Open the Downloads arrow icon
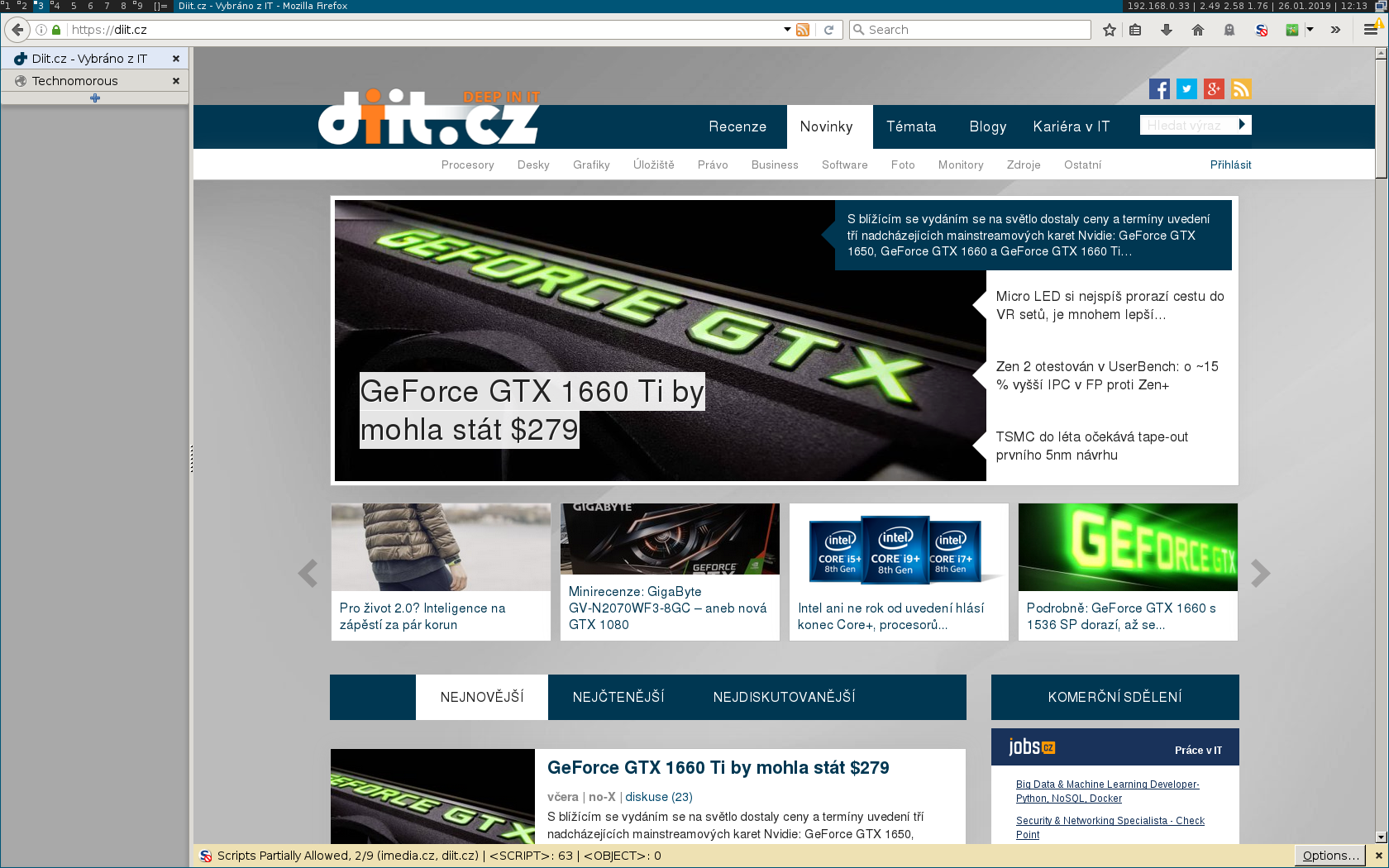 tap(1167, 30)
